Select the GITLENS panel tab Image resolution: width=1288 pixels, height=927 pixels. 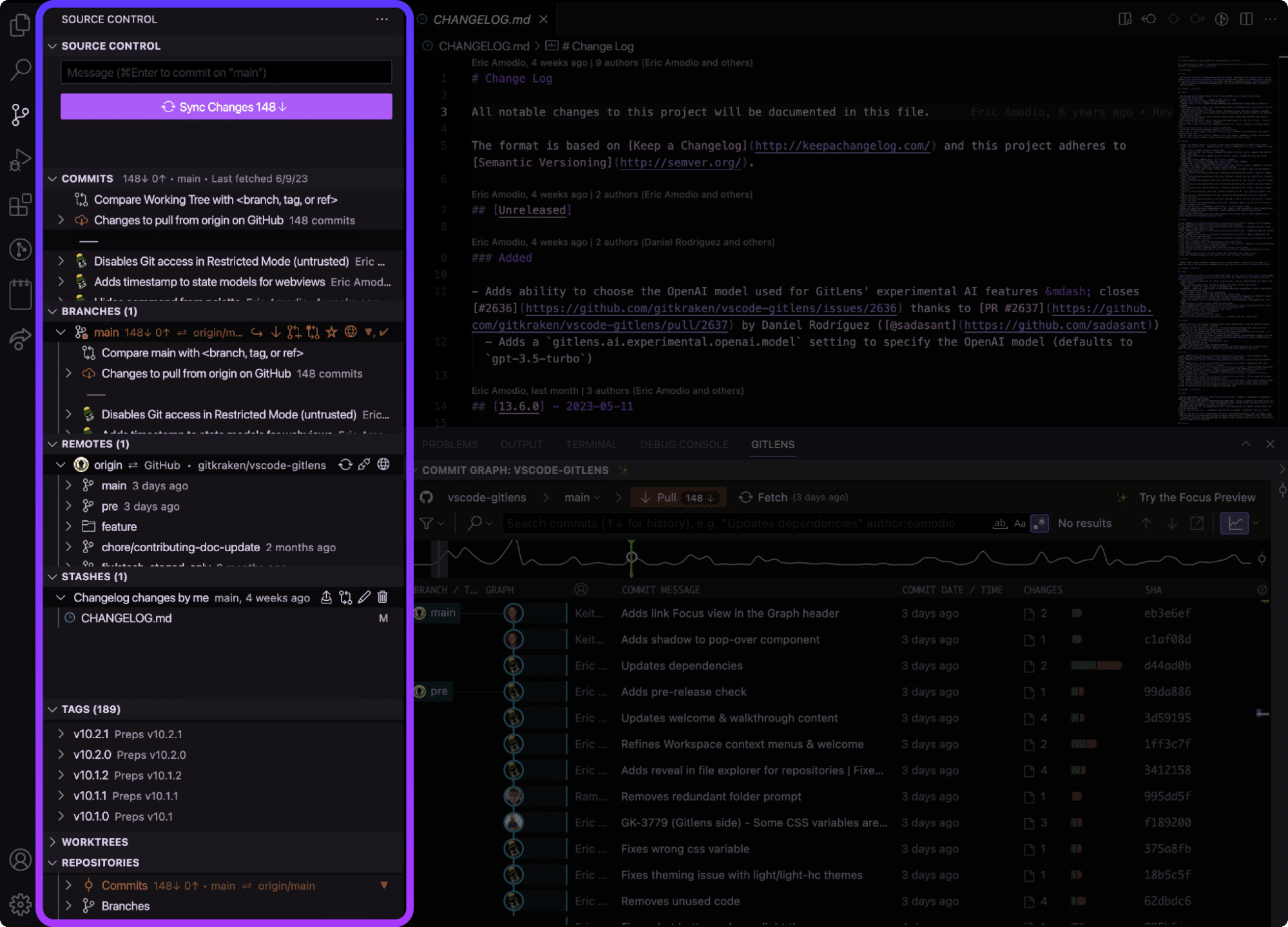click(773, 445)
